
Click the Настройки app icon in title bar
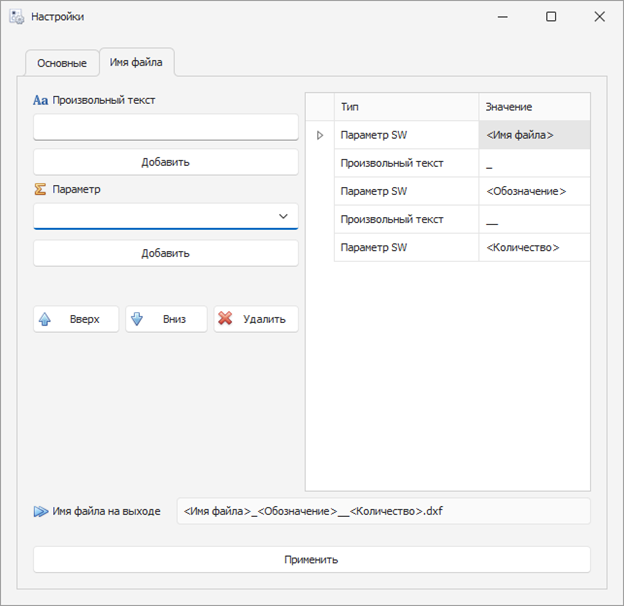[16, 17]
